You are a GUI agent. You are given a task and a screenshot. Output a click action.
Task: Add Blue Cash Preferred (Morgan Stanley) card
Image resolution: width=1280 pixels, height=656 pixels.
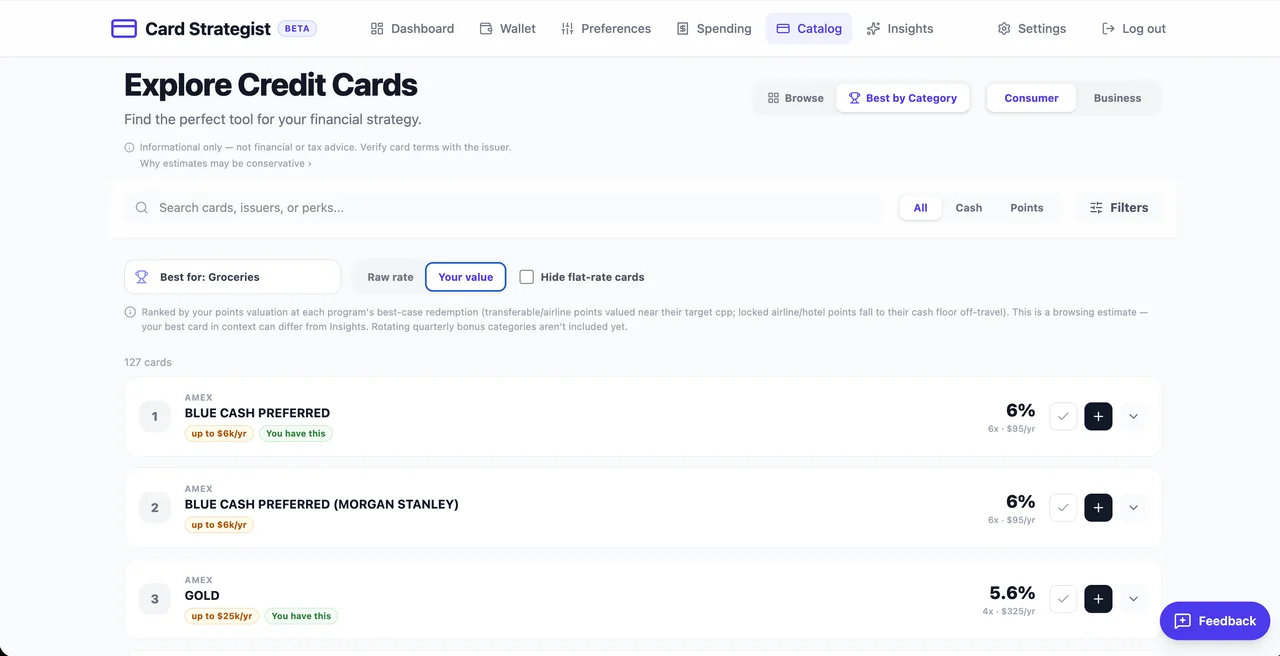click(1098, 508)
